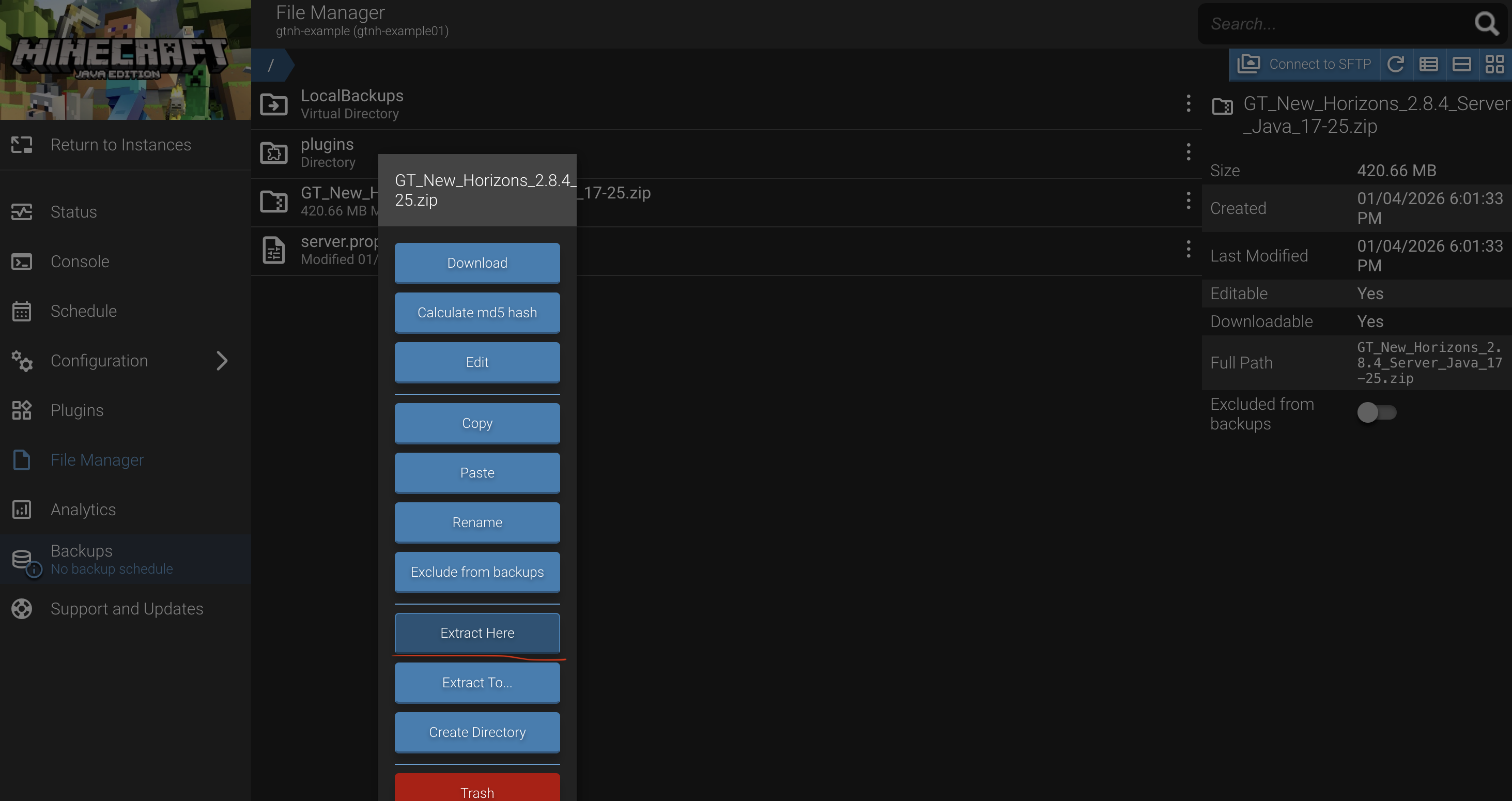
Task: Open the Plugins icon in sidebar
Action: (x=22, y=410)
